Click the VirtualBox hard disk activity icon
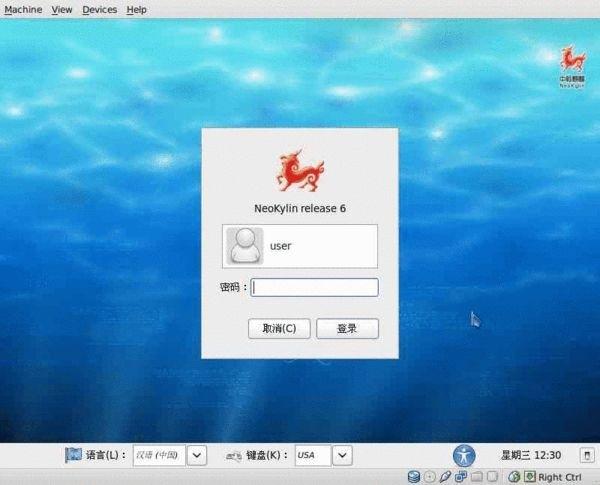 pos(414,477)
